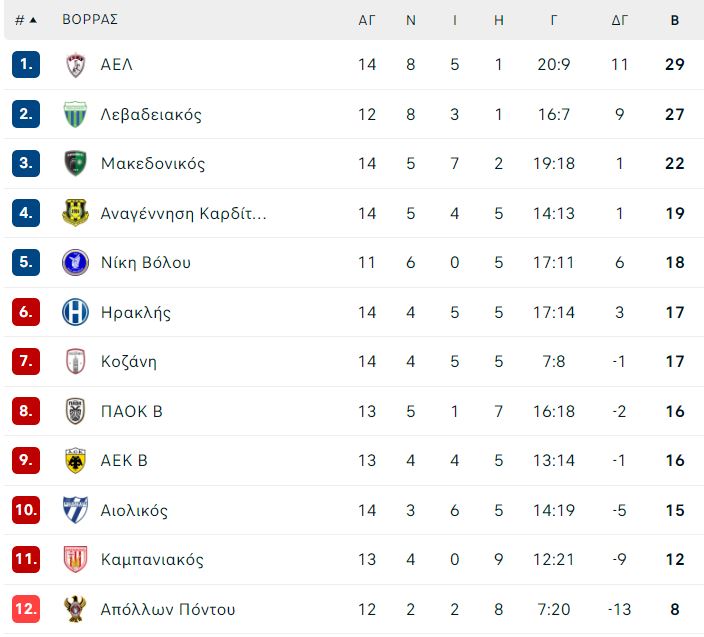Viewport: 704px width, 637px height.
Task: Select the Μακεδονικός shield logo
Action: tap(75, 163)
